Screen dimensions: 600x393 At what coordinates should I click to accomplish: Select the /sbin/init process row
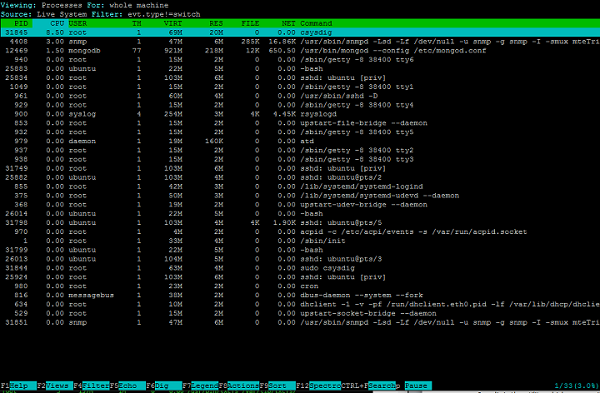pyautogui.click(x=300, y=241)
